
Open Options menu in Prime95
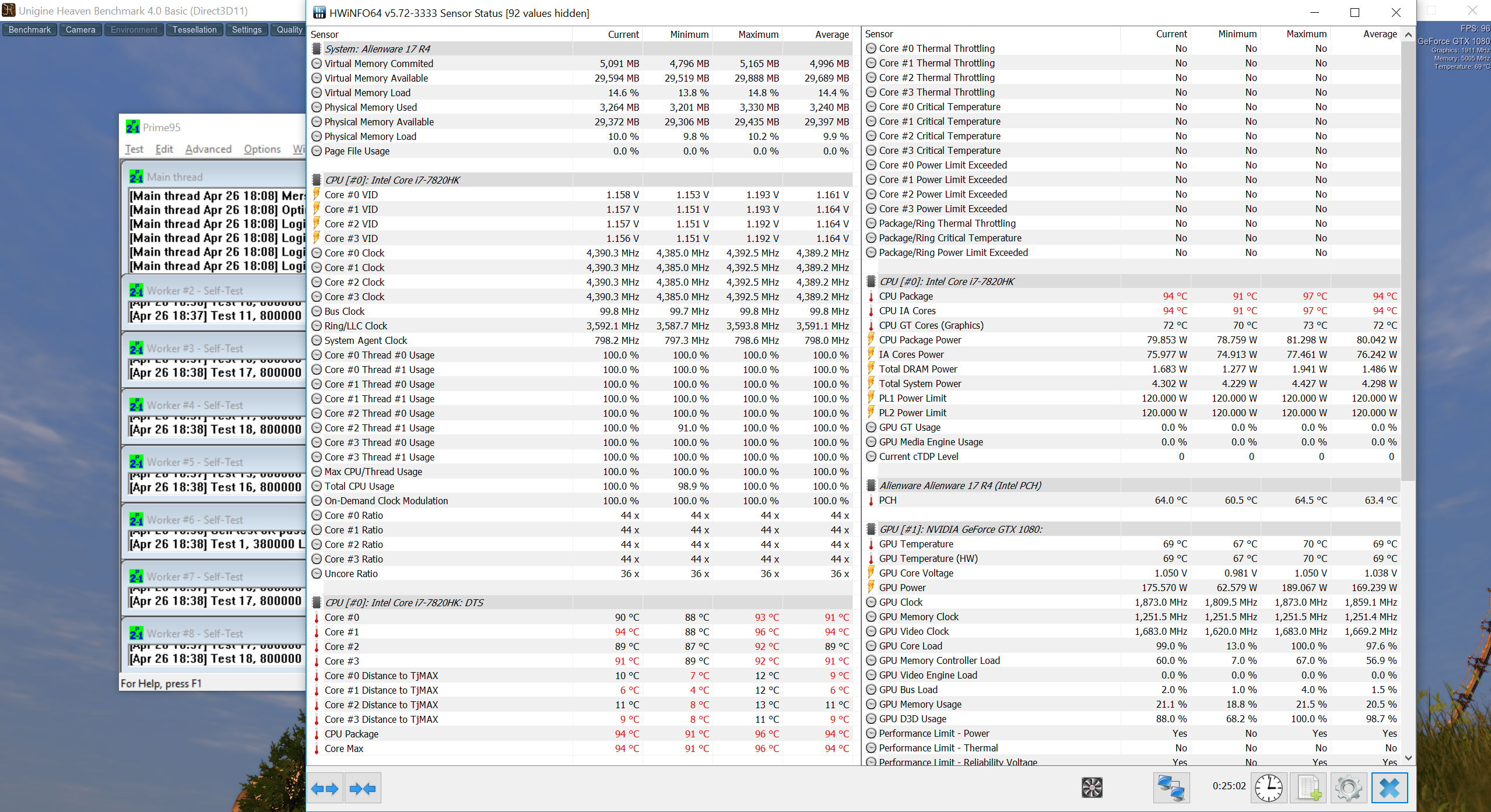[x=262, y=149]
